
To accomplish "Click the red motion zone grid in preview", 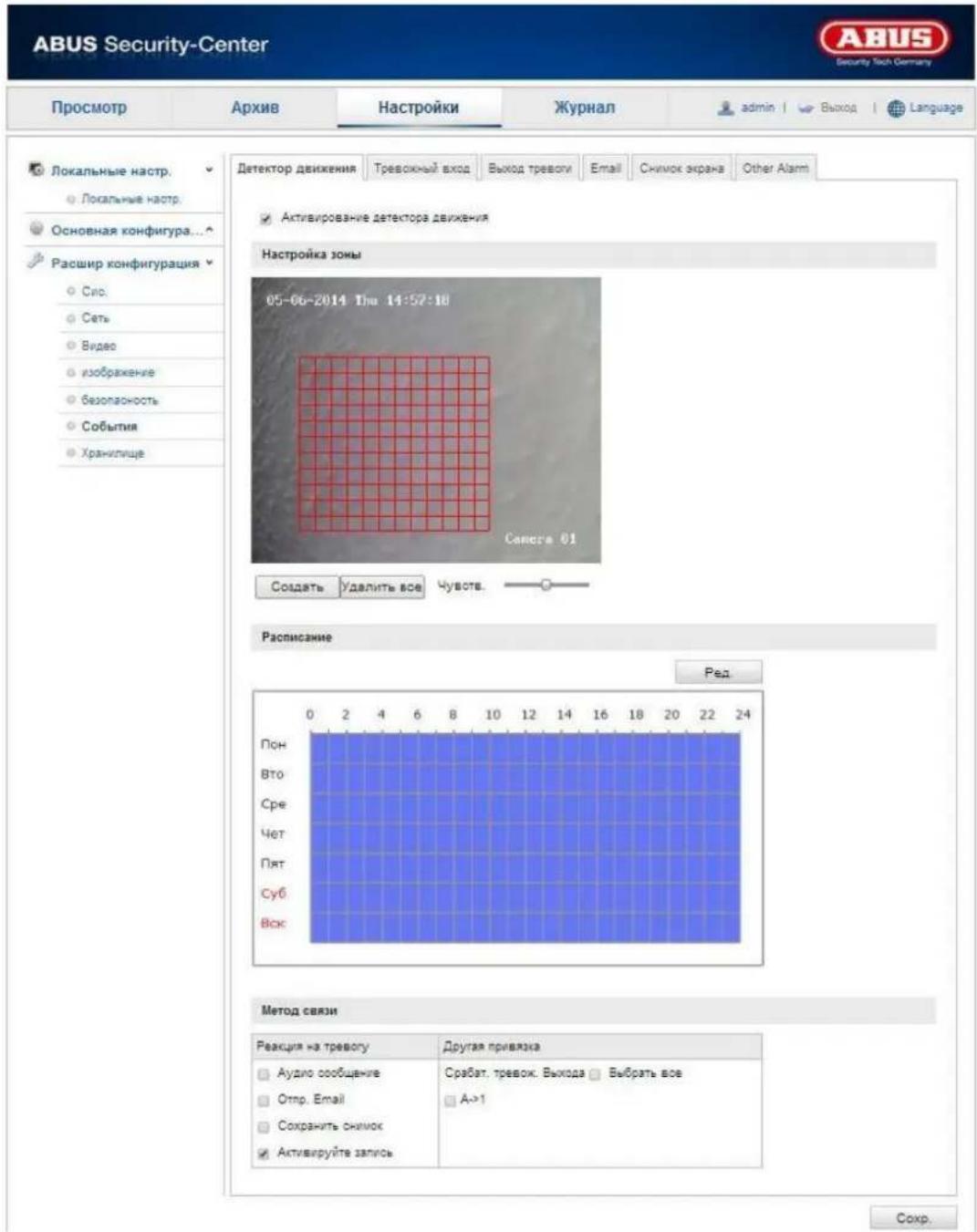I will click(394, 444).
